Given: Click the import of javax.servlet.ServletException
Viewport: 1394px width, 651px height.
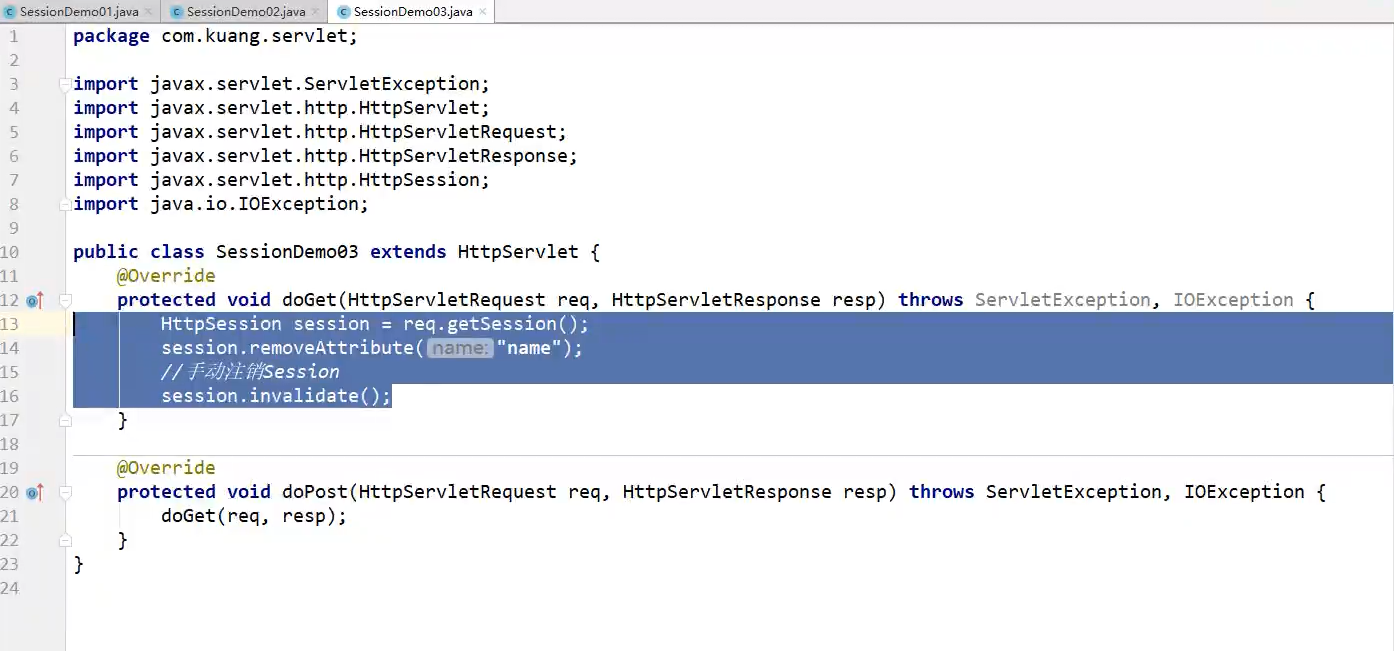Looking at the screenshot, I should [282, 84].
